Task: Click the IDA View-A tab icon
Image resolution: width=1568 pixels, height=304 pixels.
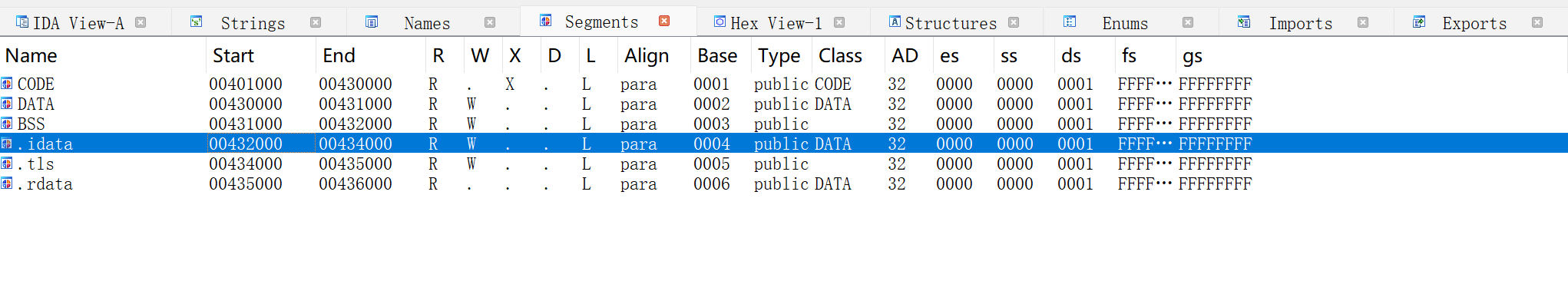Action: [22, 22]
